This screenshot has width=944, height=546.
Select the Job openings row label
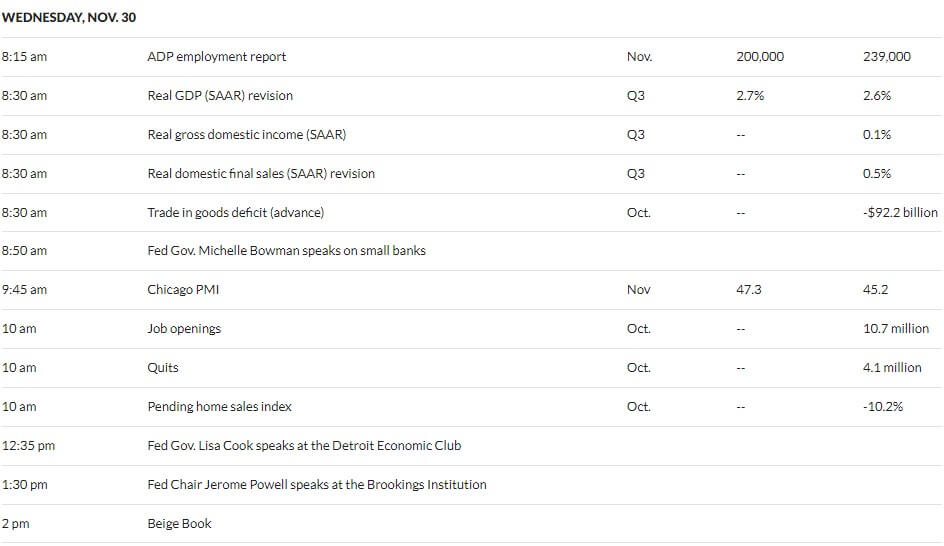[x=184, y=329]
